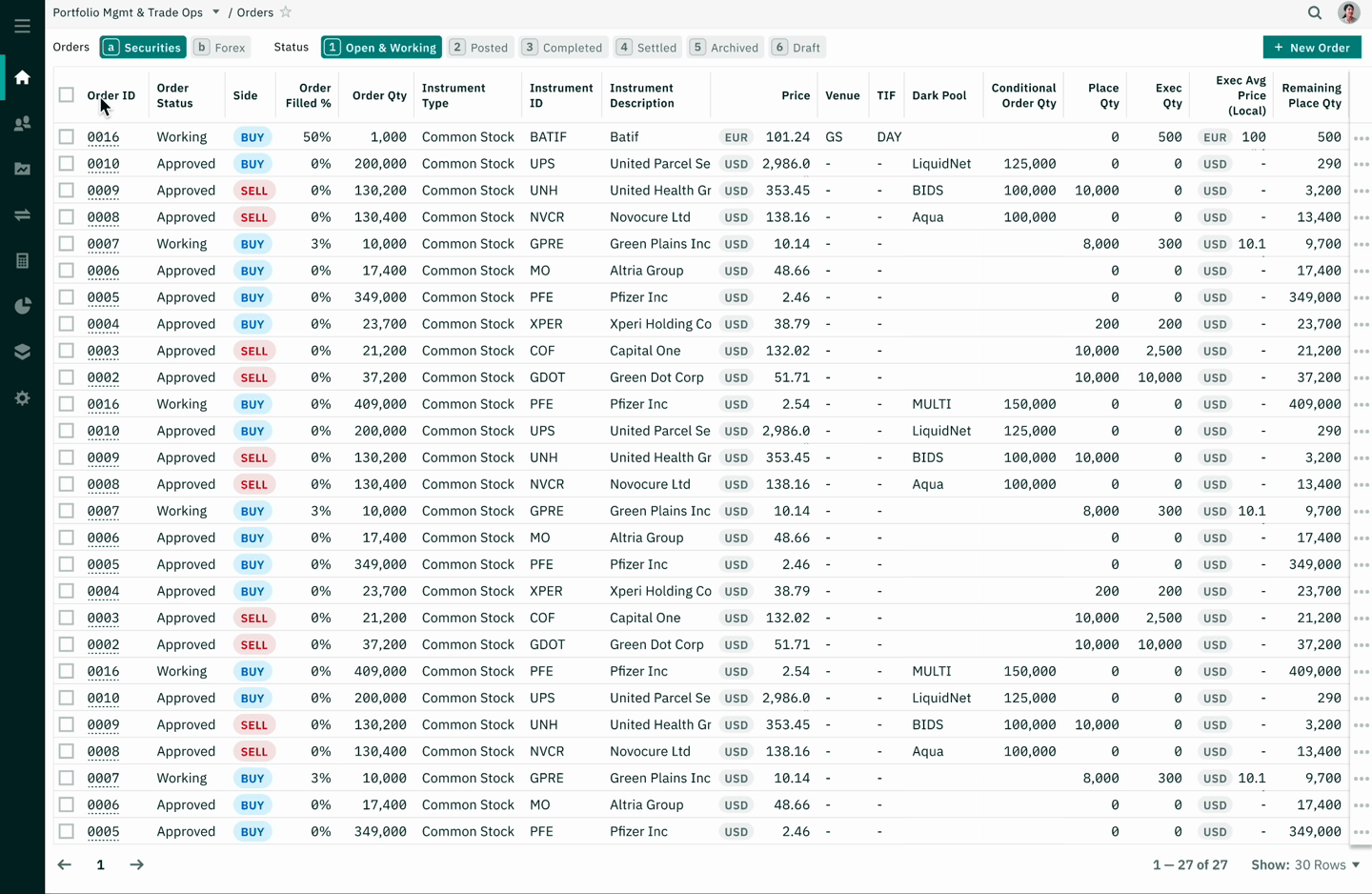Expand Portfolio Mgmt & Trade Ops dropdown

215,12
